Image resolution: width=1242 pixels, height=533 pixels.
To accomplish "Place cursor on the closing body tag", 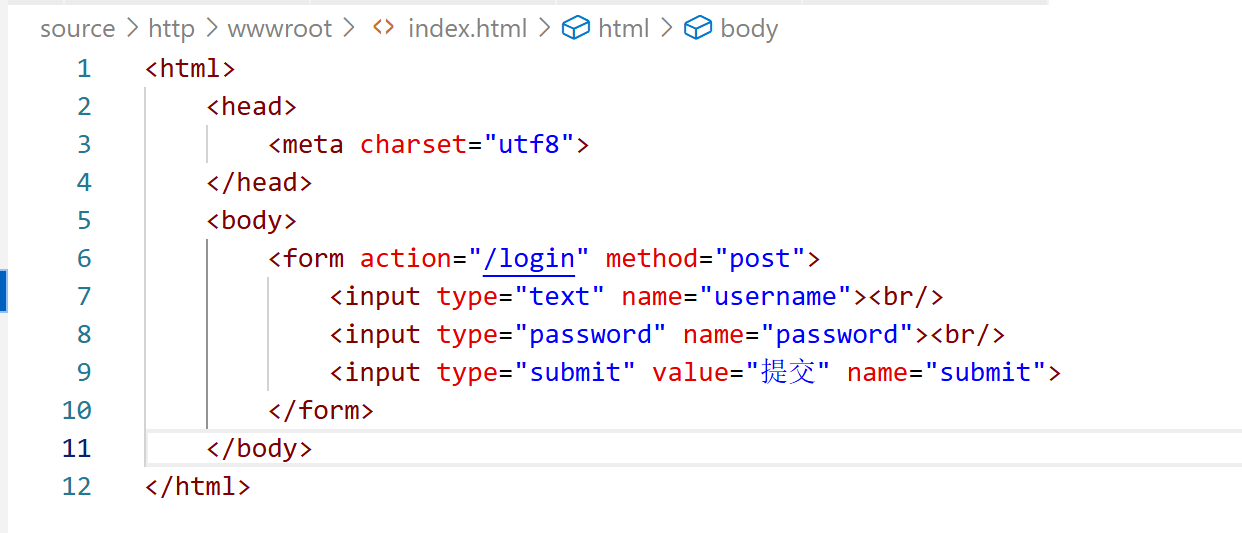I will pyautogui.click(x=260, y=448).
